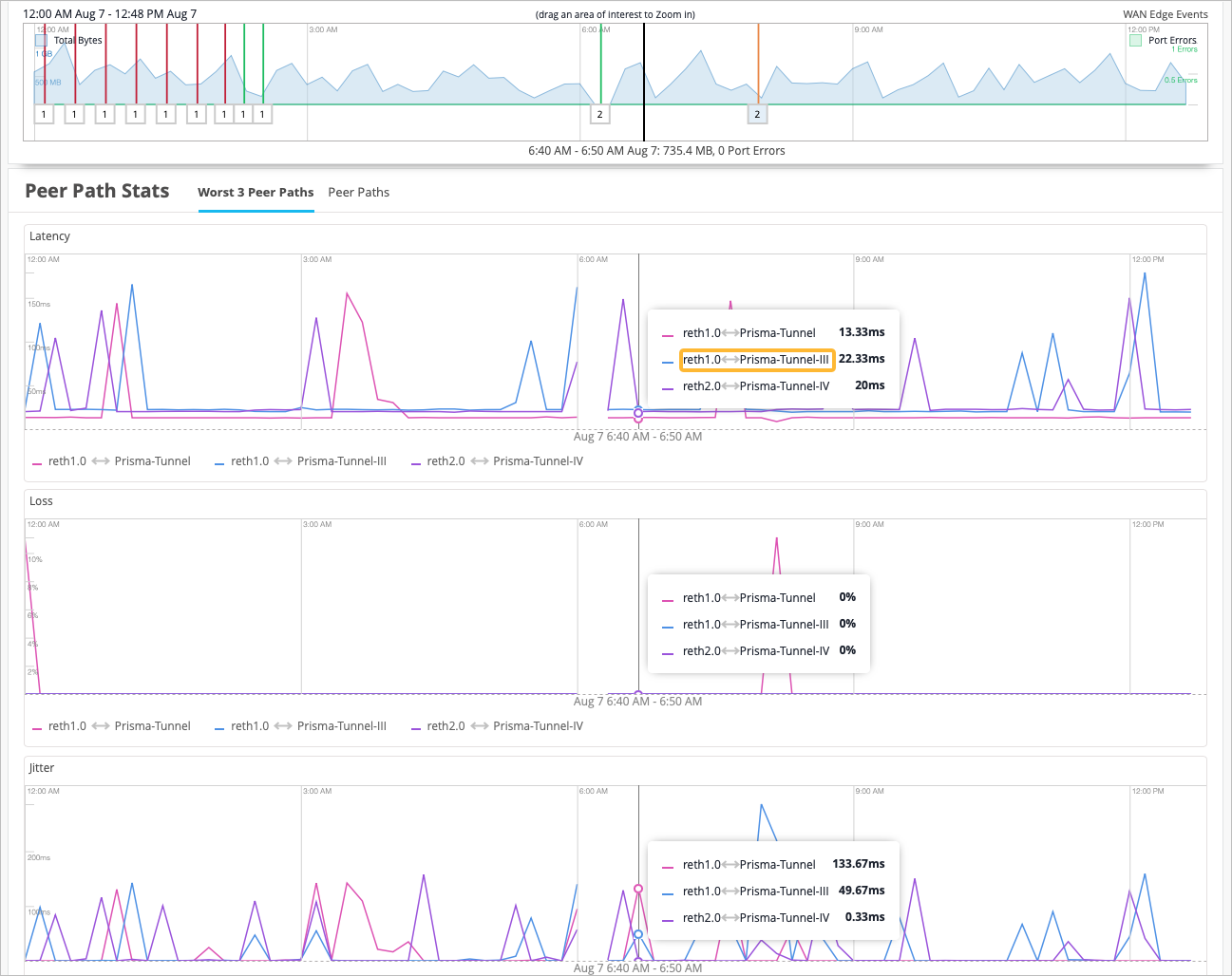Screen dimensions: 1232x976
Task: Open event marker 2 under the orange line
Action: click(x=757, y=114)
